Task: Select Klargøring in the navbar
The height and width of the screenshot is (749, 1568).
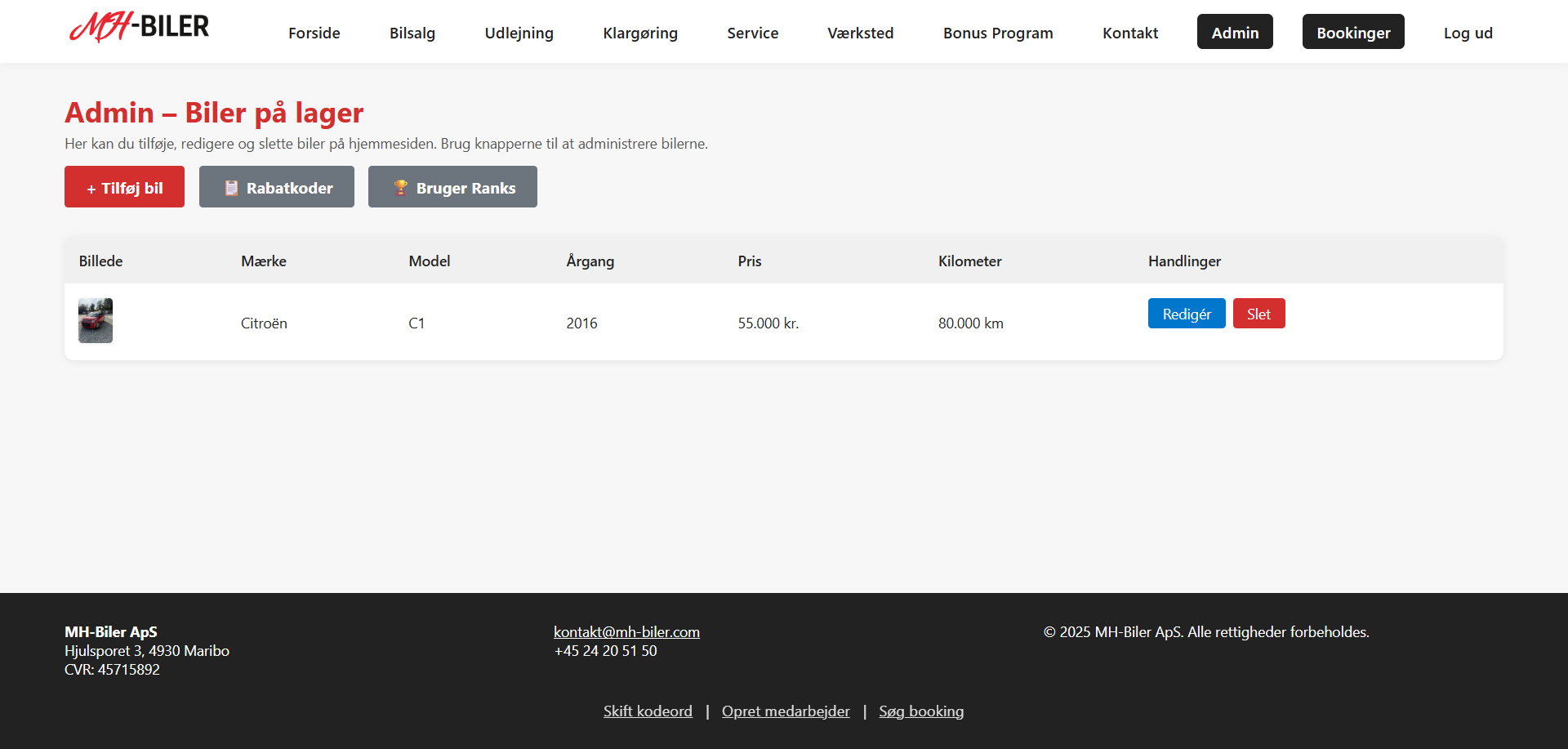Action: (x=640, y=33)
